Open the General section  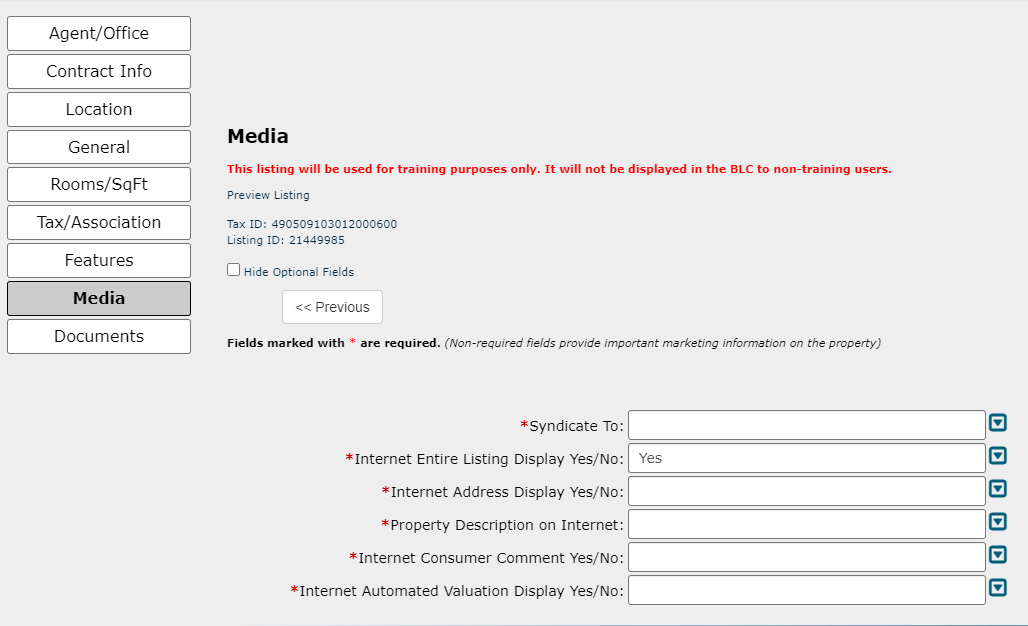click(x=99, y=147)
